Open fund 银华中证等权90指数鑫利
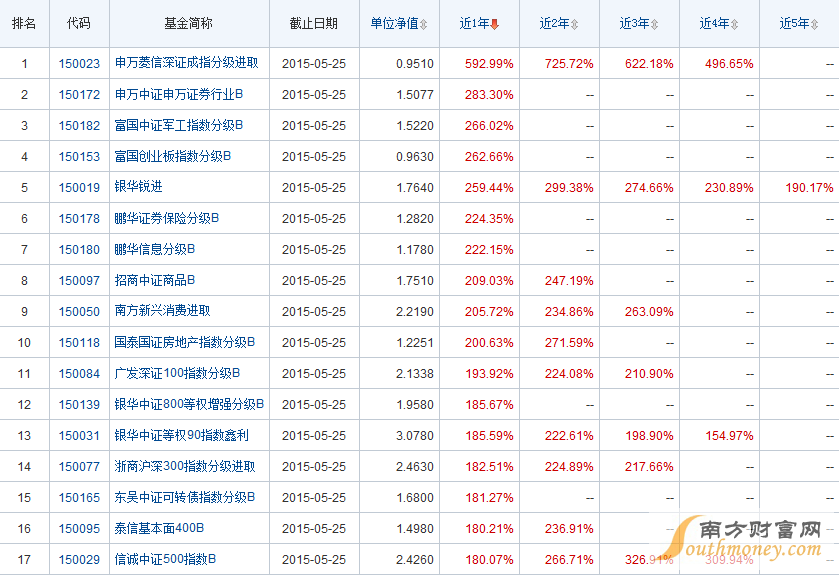839x575 pixels. click(x=181, y=435)
